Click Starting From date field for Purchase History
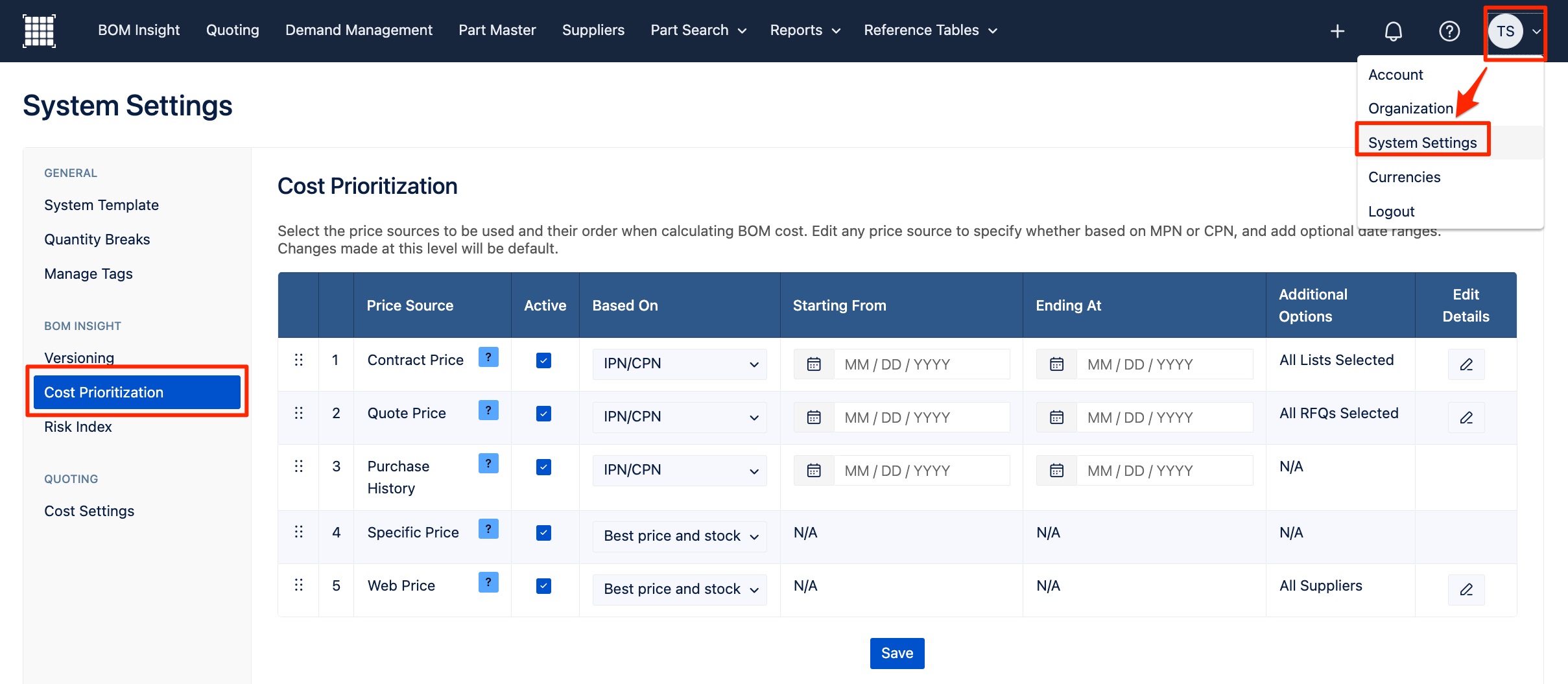 pos(921,471)
